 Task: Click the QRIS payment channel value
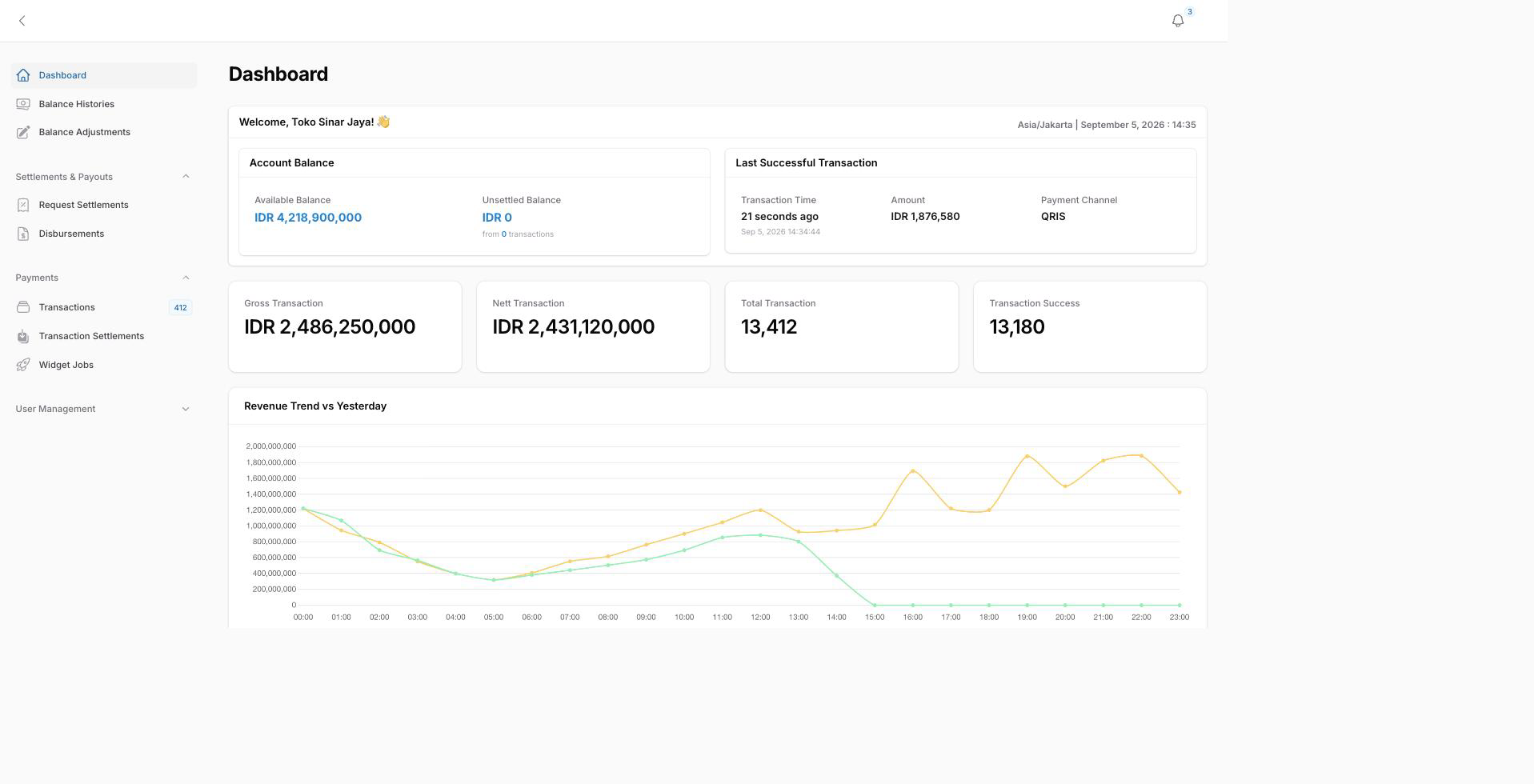[1053, 217]
